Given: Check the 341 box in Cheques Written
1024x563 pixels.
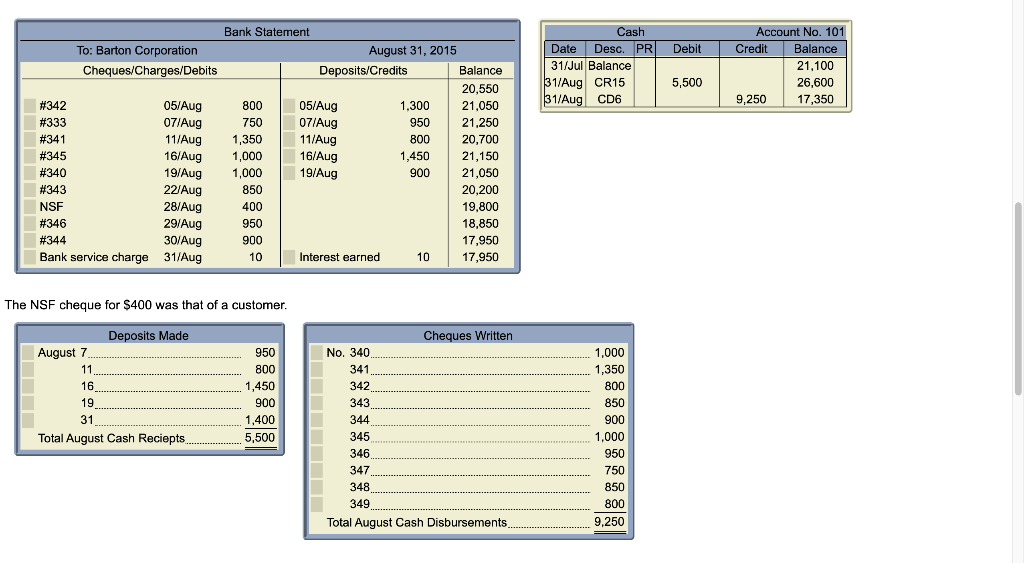Looking at the screenshot, I should [x=317, y=370].
